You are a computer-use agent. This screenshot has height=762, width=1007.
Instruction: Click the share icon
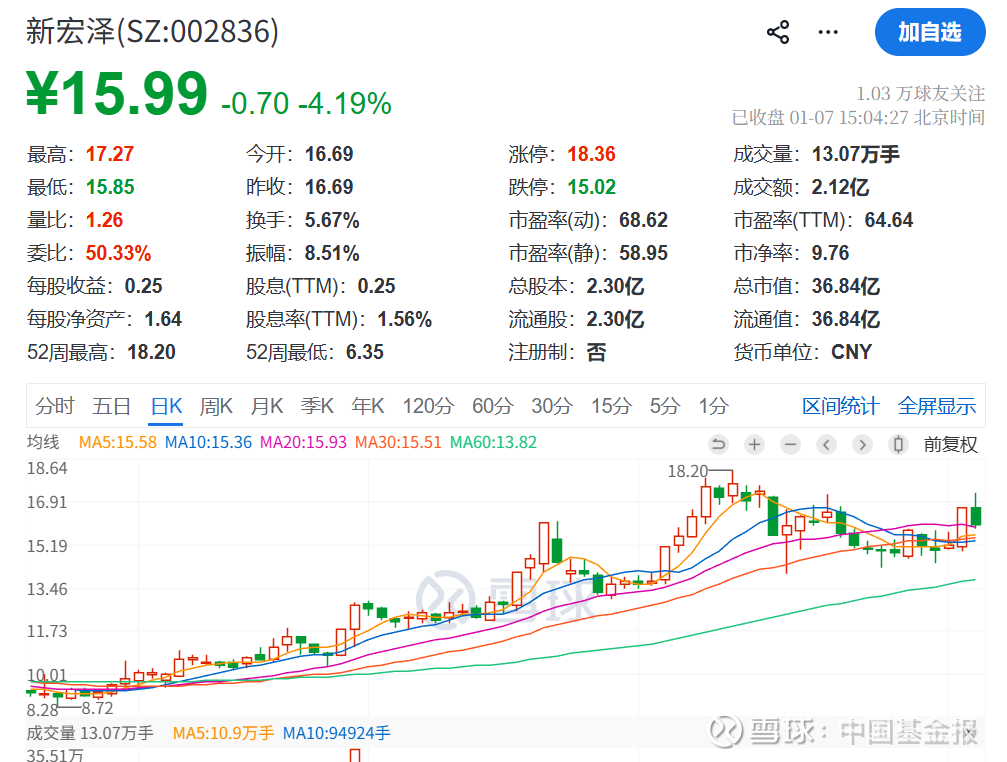(778, 32)
